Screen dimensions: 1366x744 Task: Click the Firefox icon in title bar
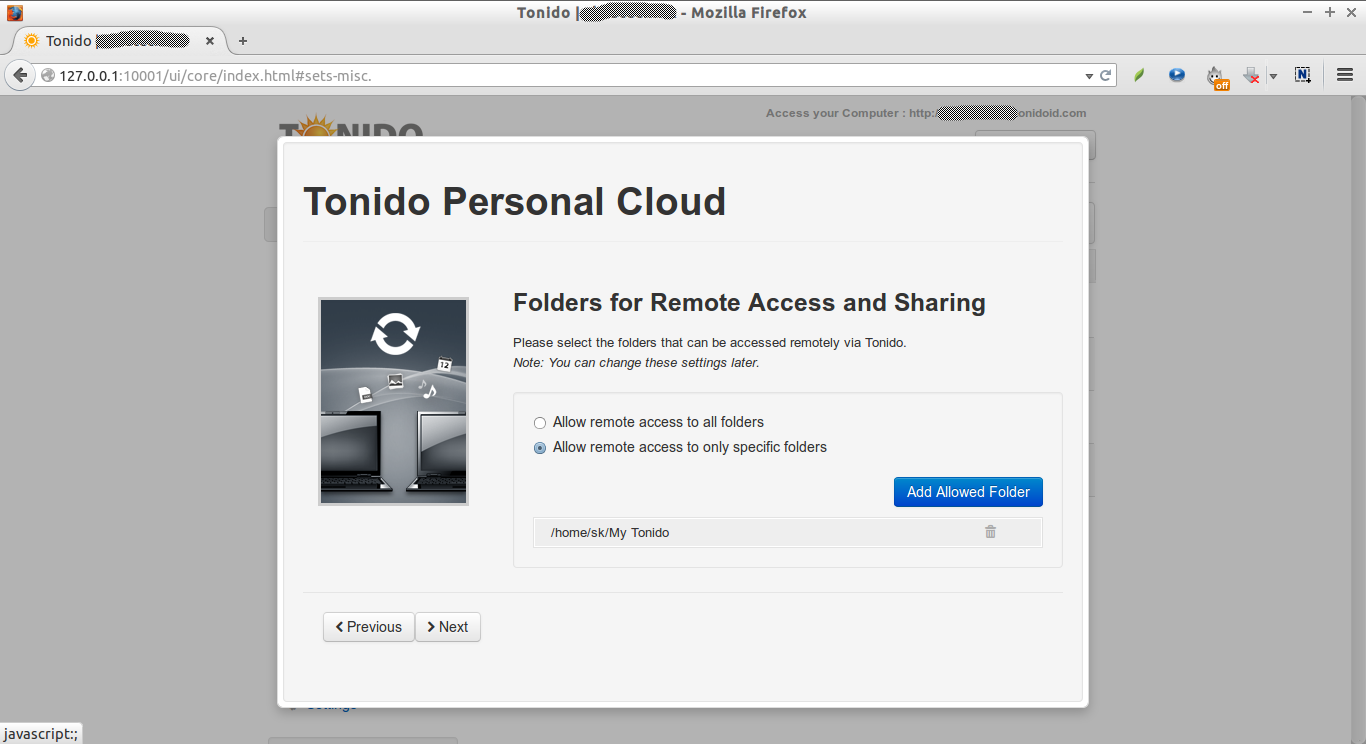[x=14, y=12]
